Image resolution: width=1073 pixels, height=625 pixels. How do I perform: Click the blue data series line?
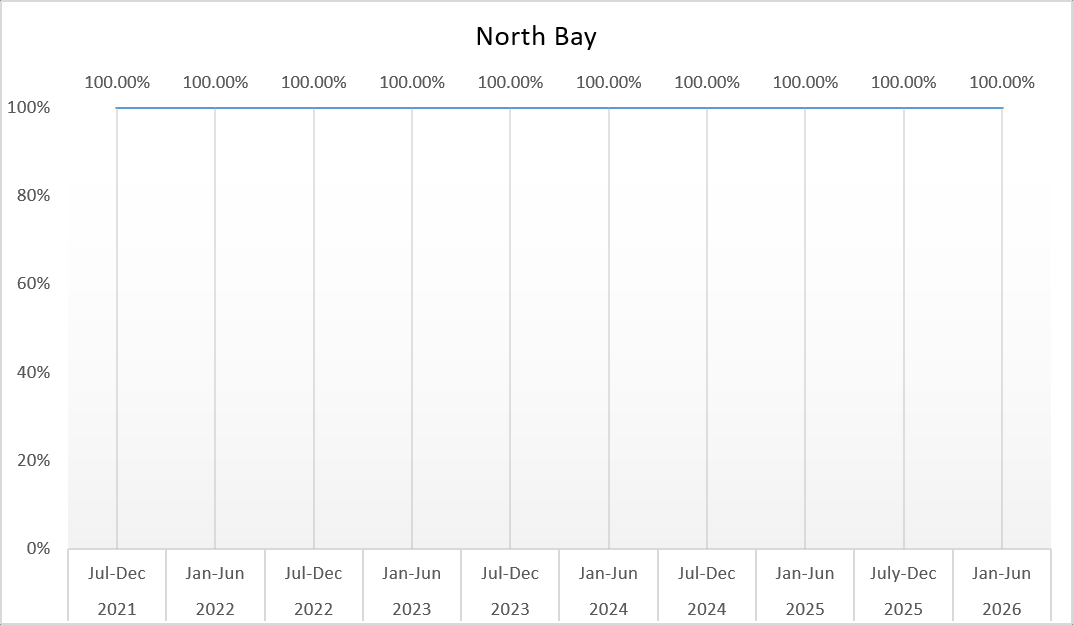559,107
